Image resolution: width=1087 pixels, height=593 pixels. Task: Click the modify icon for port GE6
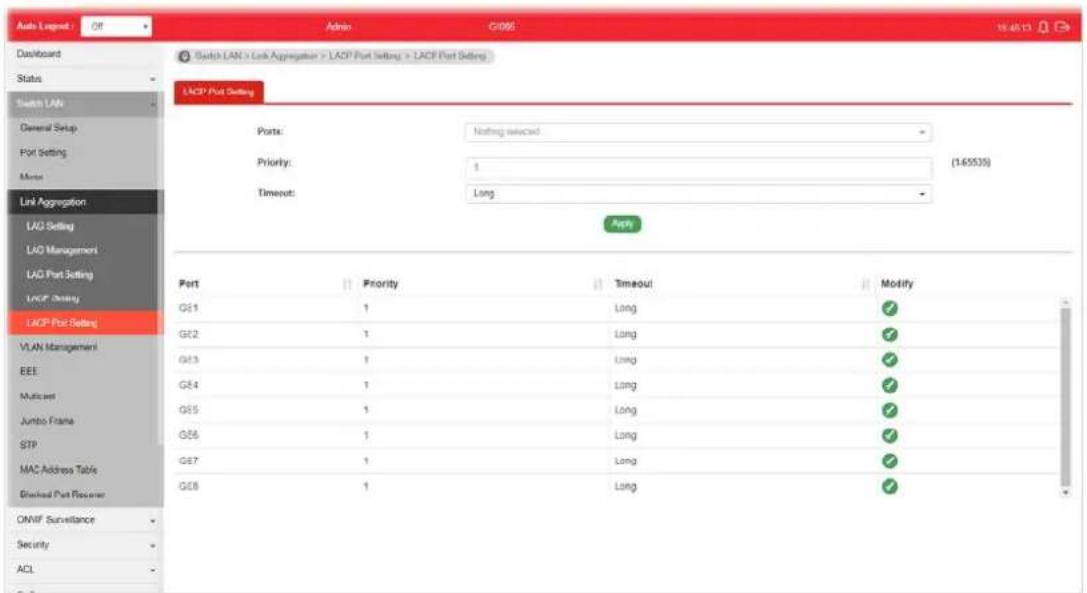[x=889, y=436]
